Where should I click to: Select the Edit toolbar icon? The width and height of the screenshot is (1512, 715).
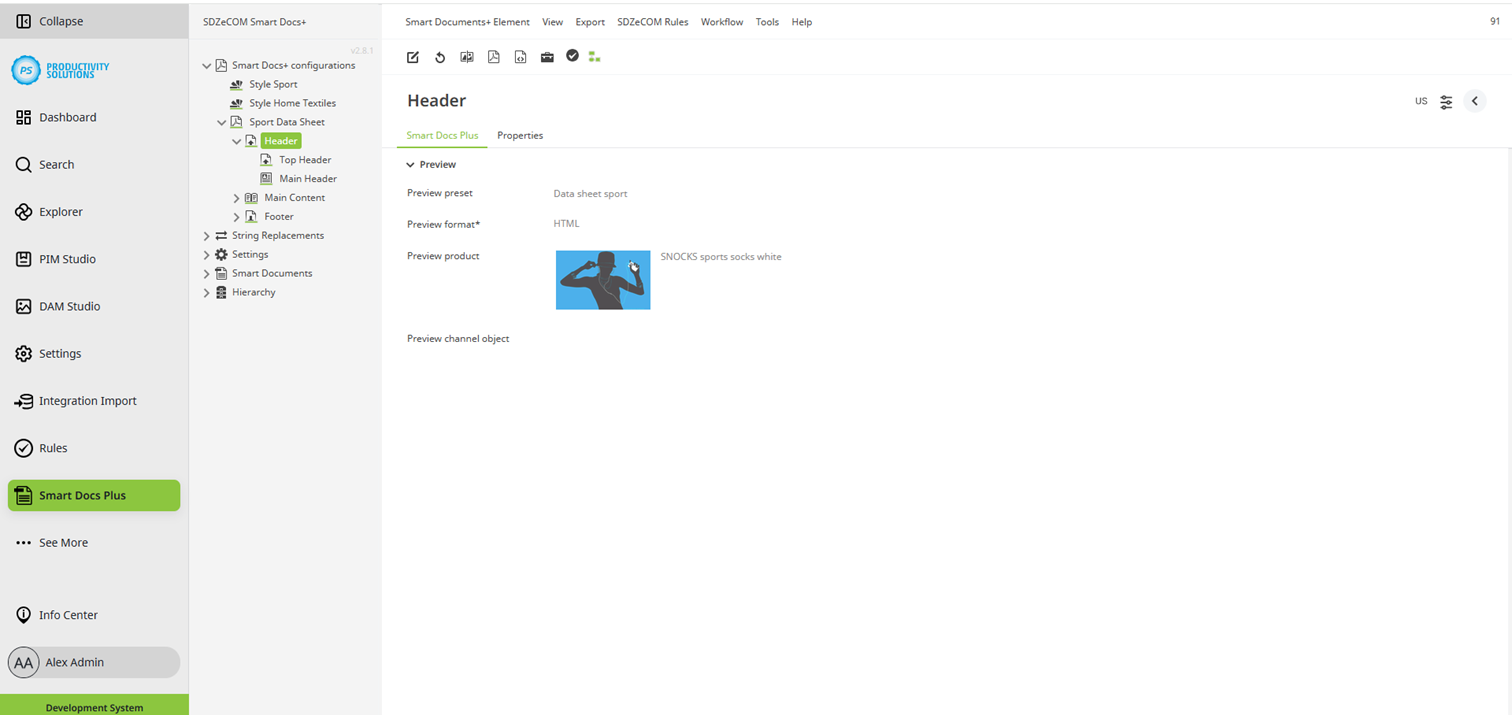click(x=412, y=57)
